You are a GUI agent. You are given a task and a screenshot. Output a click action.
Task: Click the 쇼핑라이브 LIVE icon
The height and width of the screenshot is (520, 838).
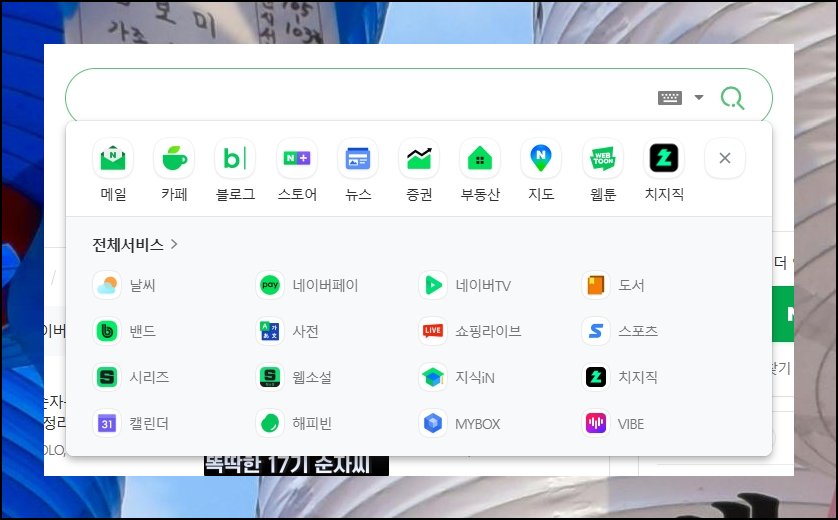point(433,331)
